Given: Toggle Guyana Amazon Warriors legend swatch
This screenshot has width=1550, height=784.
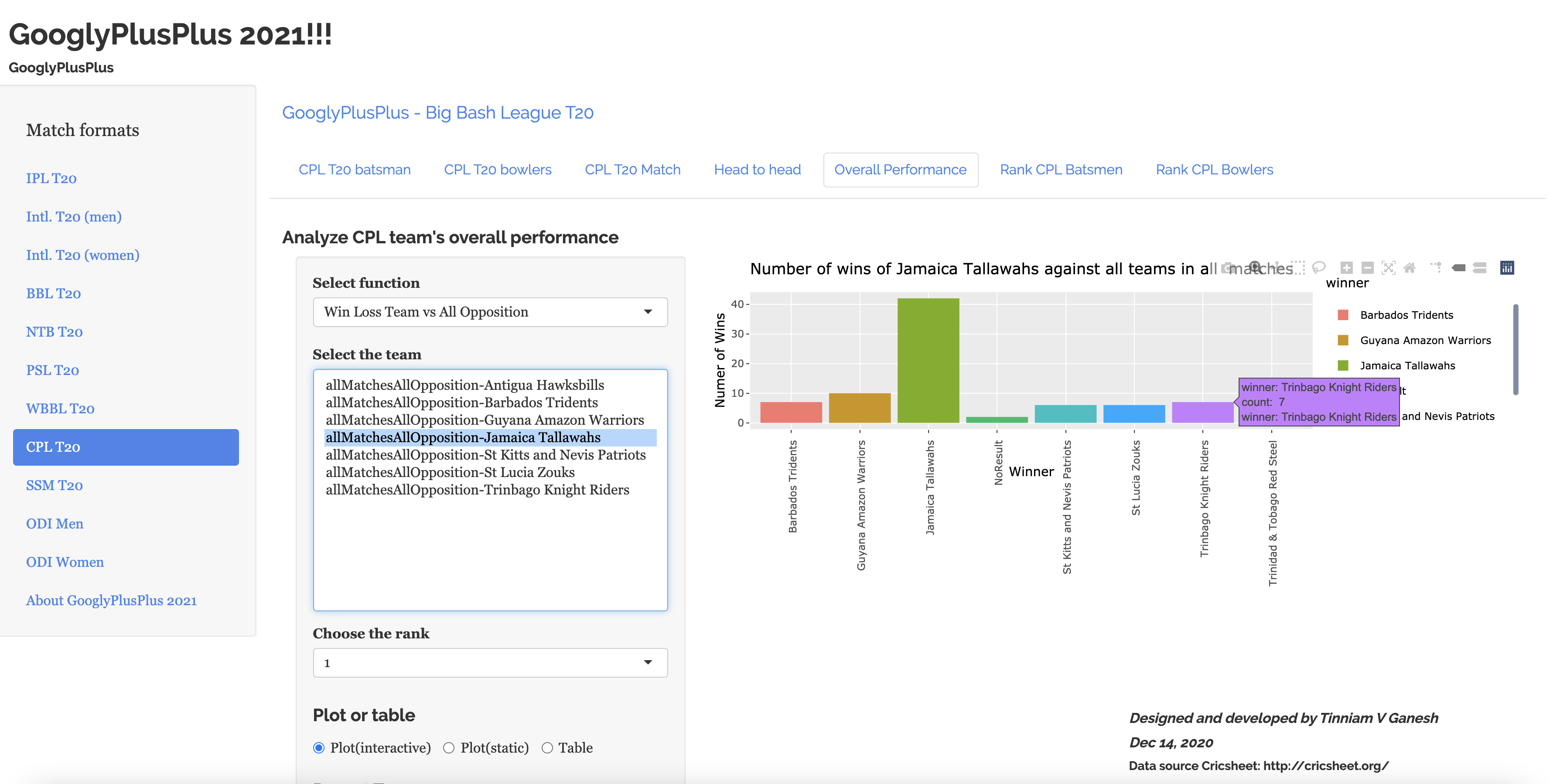Looking at the screenshot, I should (1343, 341).
